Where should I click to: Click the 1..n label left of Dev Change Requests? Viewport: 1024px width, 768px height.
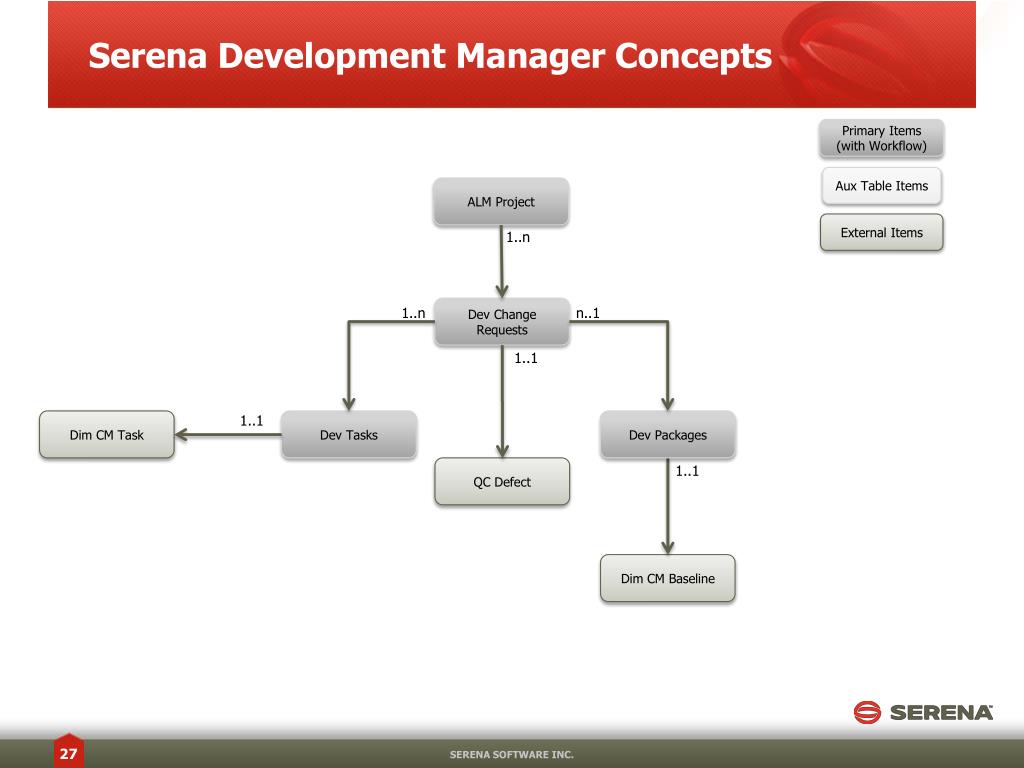(x=413, y=313)
